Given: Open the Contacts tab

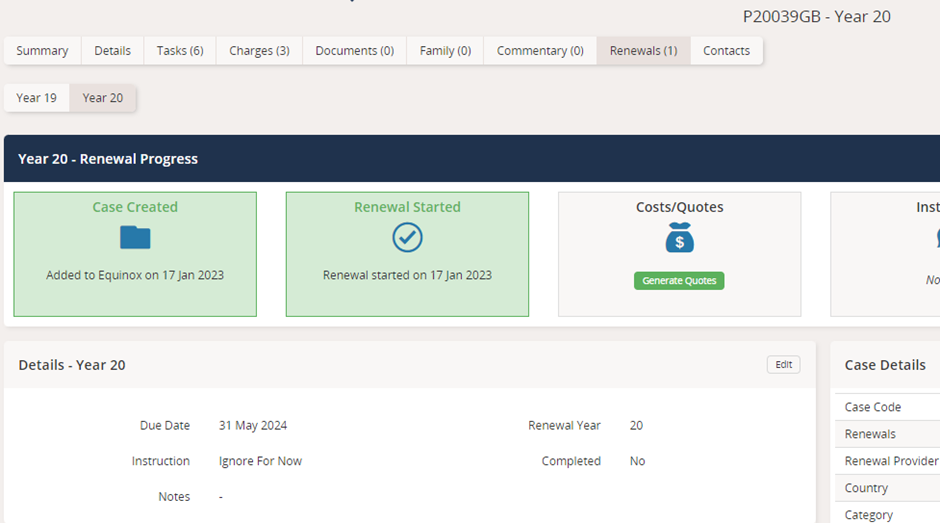Looking at the screenshot, I should click(726, 51).
